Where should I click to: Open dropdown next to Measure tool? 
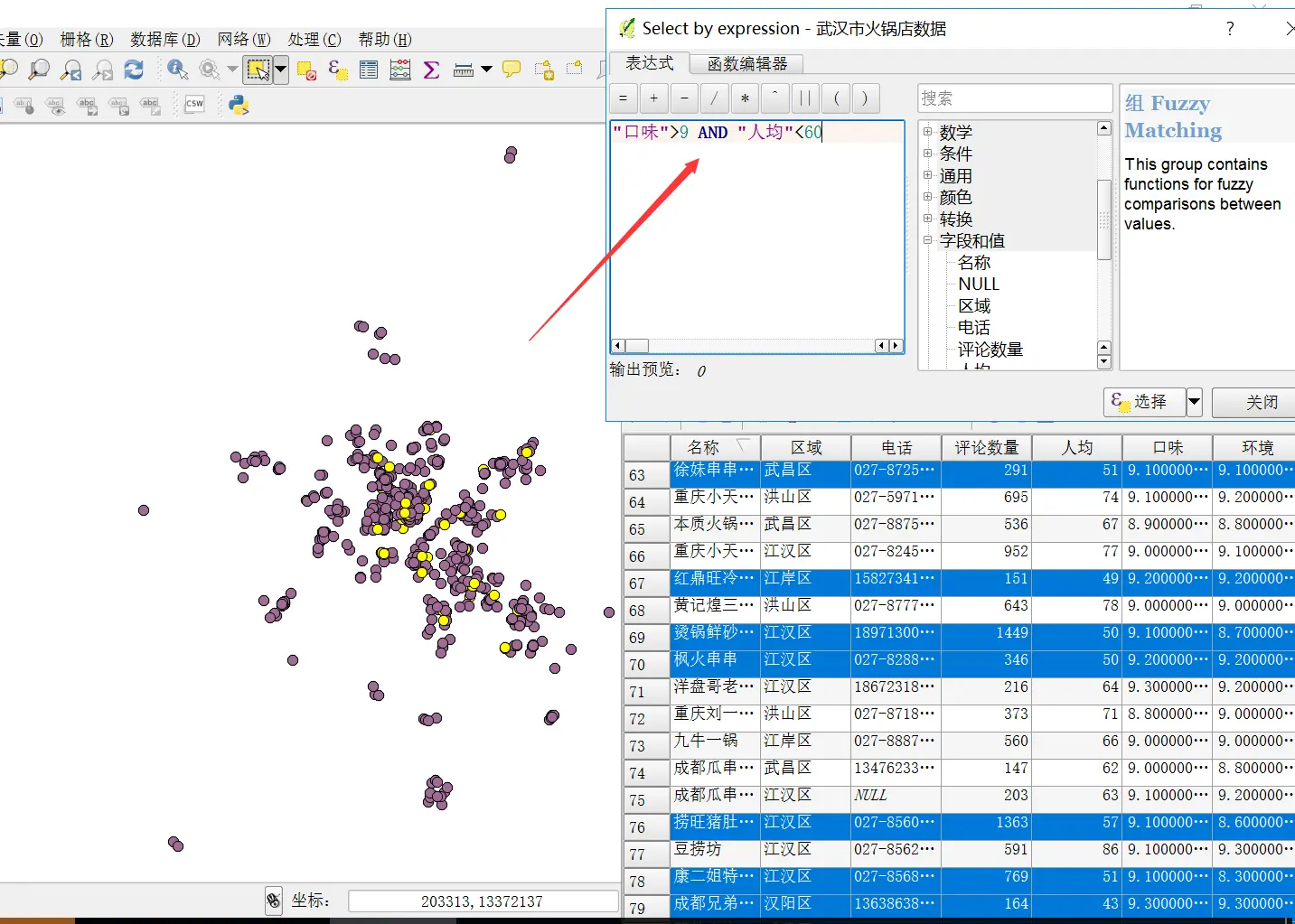(486, 70)
